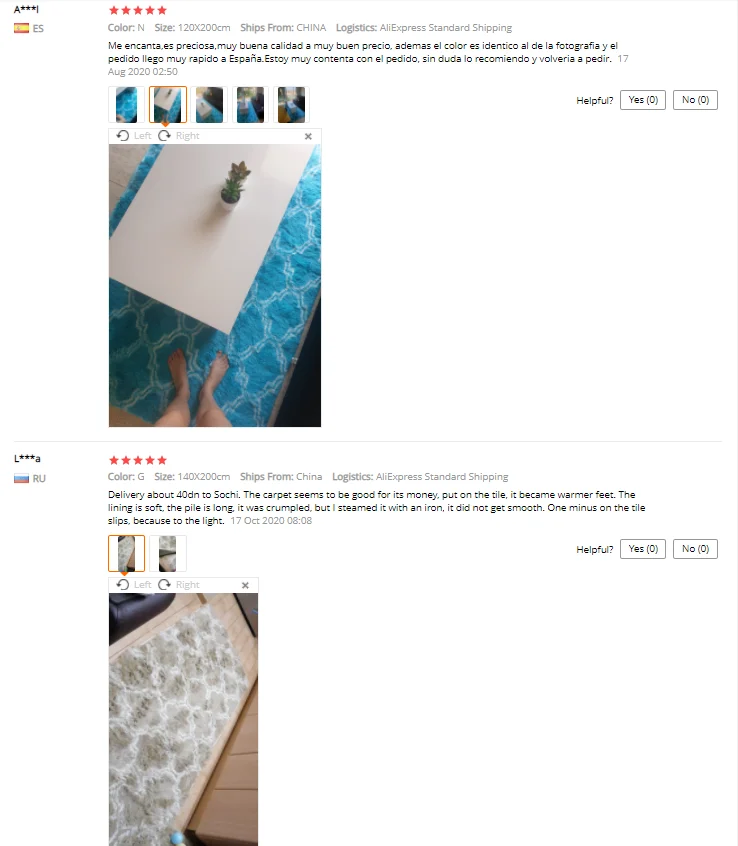Click the Russia flag icon
The width and height of the screenshot is (738, 846).
tap(22, 478)
